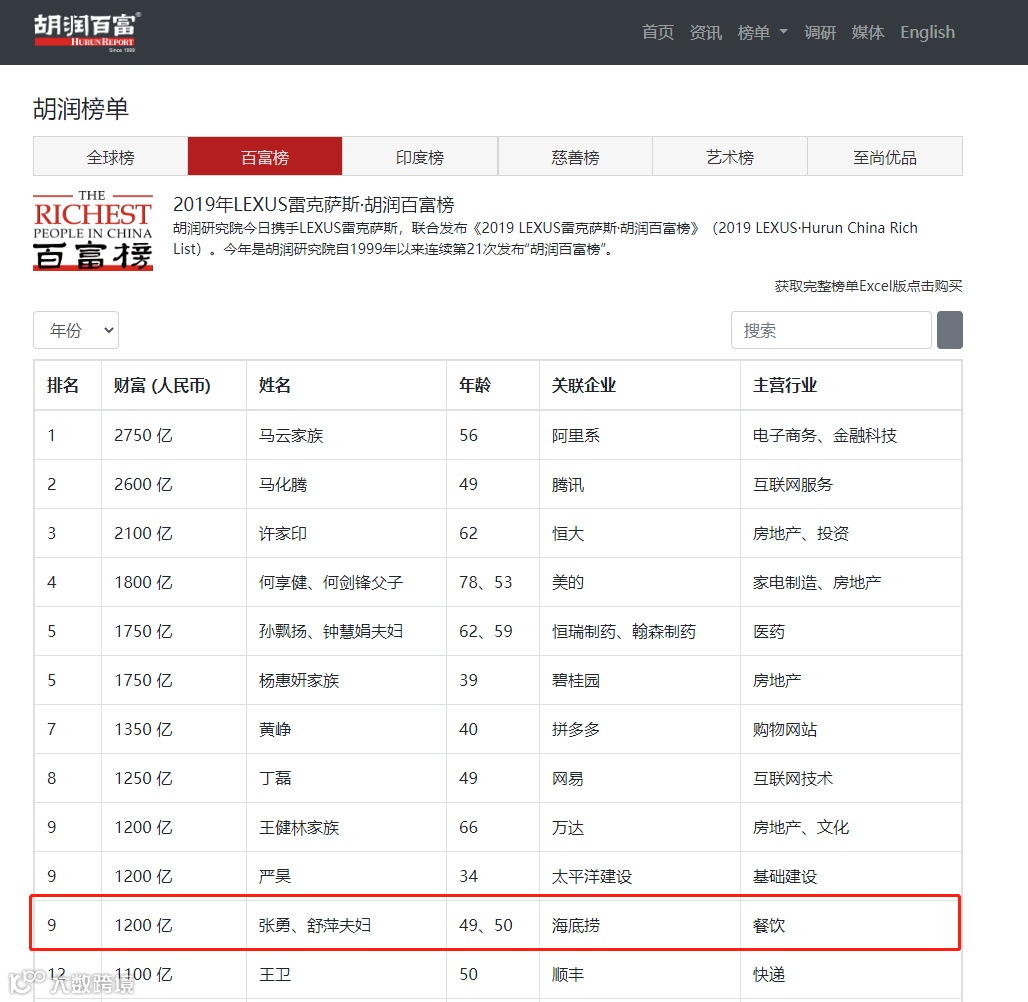Click the name 杨惠妍家族

(298, 680)
